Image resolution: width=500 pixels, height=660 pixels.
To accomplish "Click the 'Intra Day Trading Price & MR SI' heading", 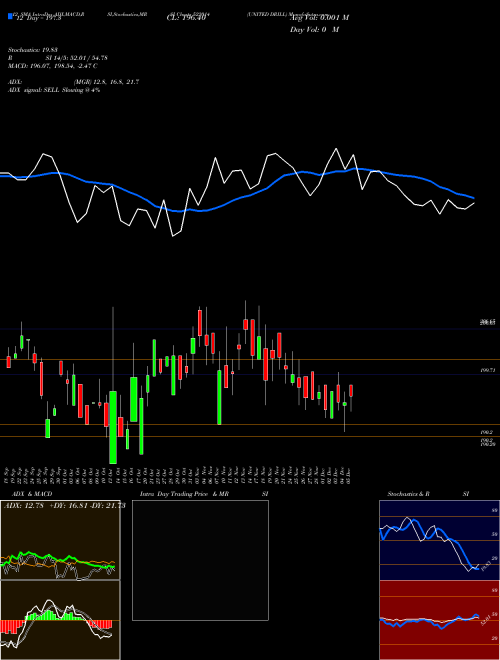I will coord(204,494).
